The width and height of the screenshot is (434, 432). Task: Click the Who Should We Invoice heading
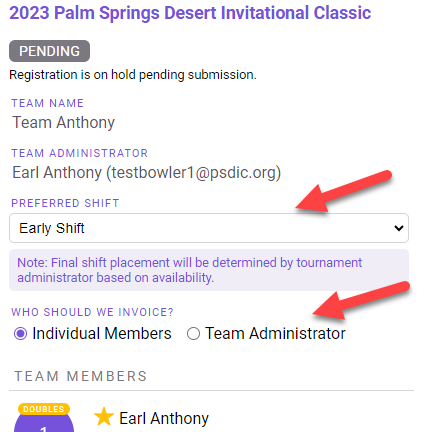coord(92,312)
